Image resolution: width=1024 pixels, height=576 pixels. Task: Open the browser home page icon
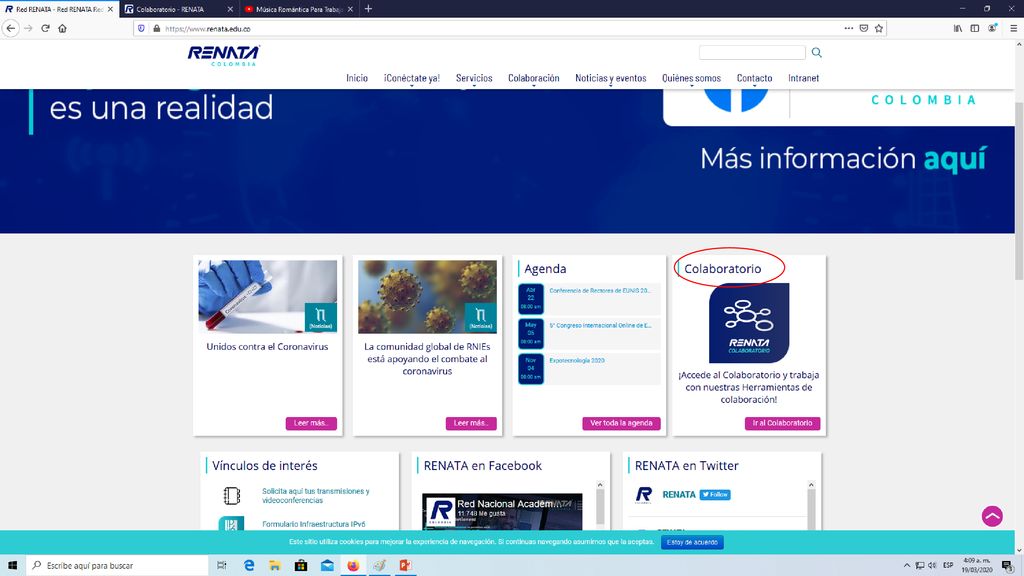pyautogui.click(x=63, y=28)
